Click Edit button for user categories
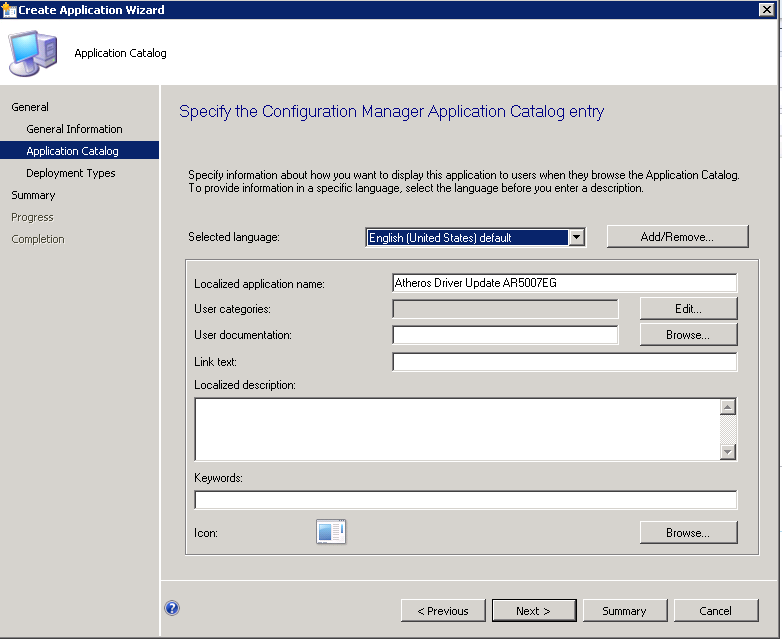Image resolution: width=782 pixels, height=639 pixels. tap(688, 309)
